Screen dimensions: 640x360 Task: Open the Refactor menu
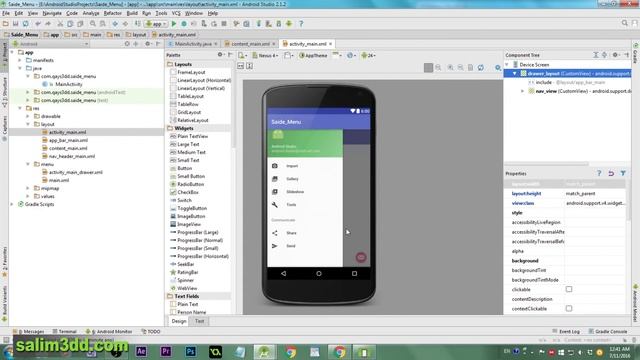point(113,13)
